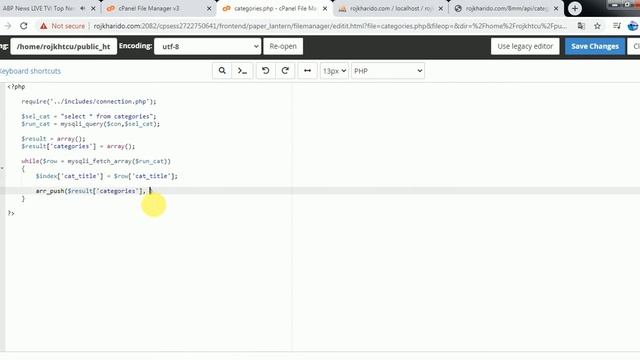This screenshot has width=640, height=360.
Task: Place cursor on the require connection.php line
Action: pyautogui.click(x=89, y=102)
